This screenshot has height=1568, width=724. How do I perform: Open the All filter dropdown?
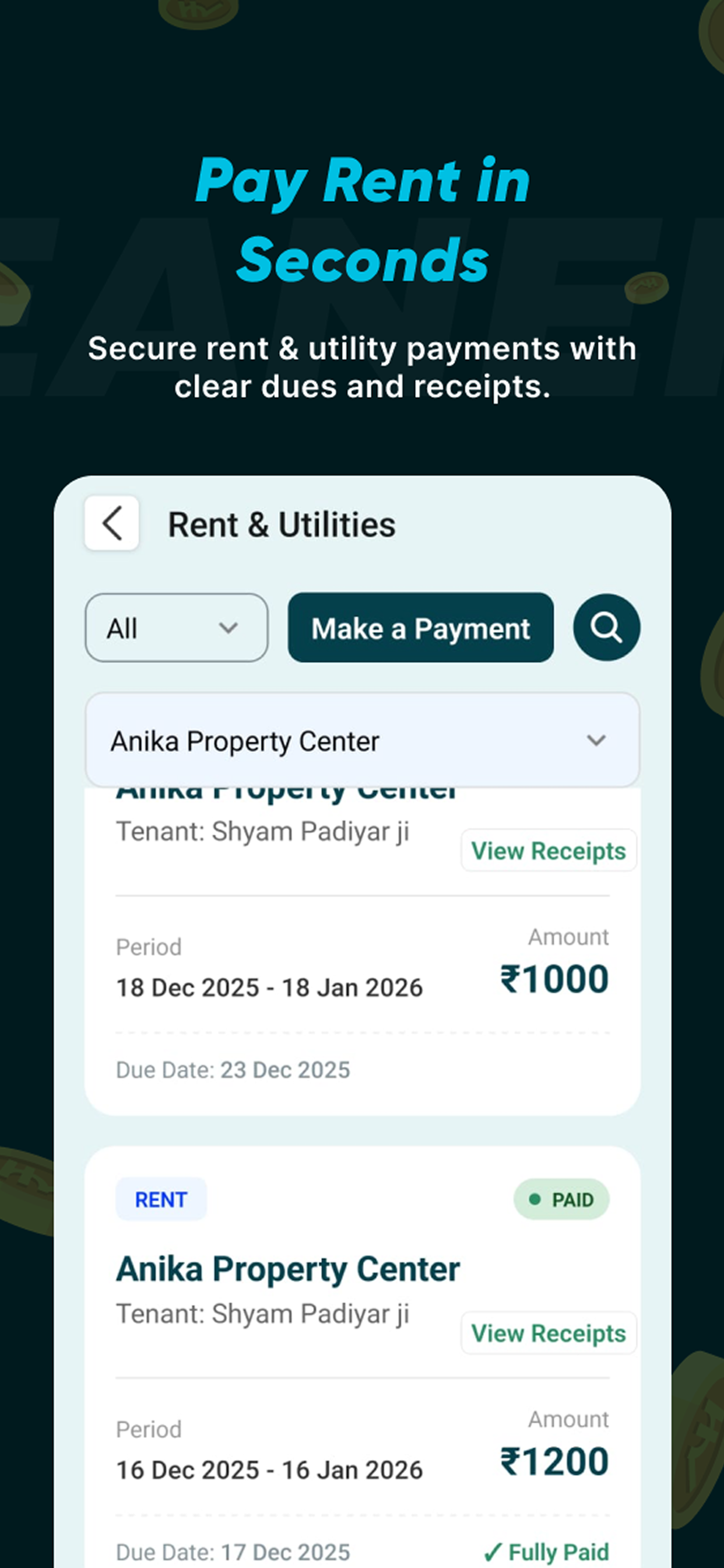point(177,628)
